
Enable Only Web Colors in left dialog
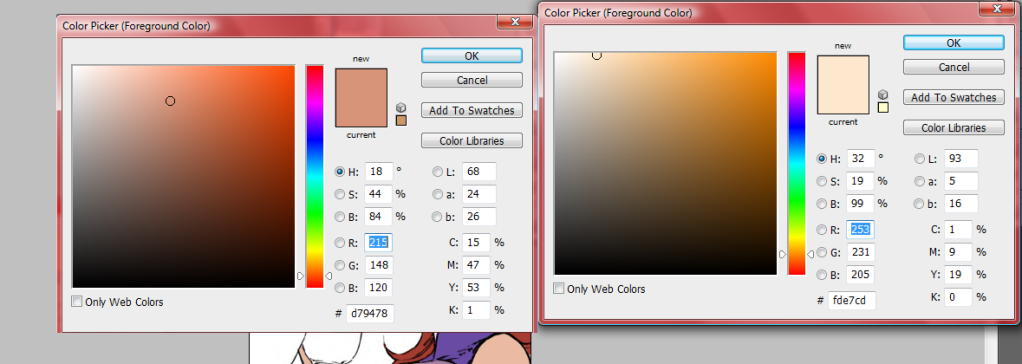(77, 301)
